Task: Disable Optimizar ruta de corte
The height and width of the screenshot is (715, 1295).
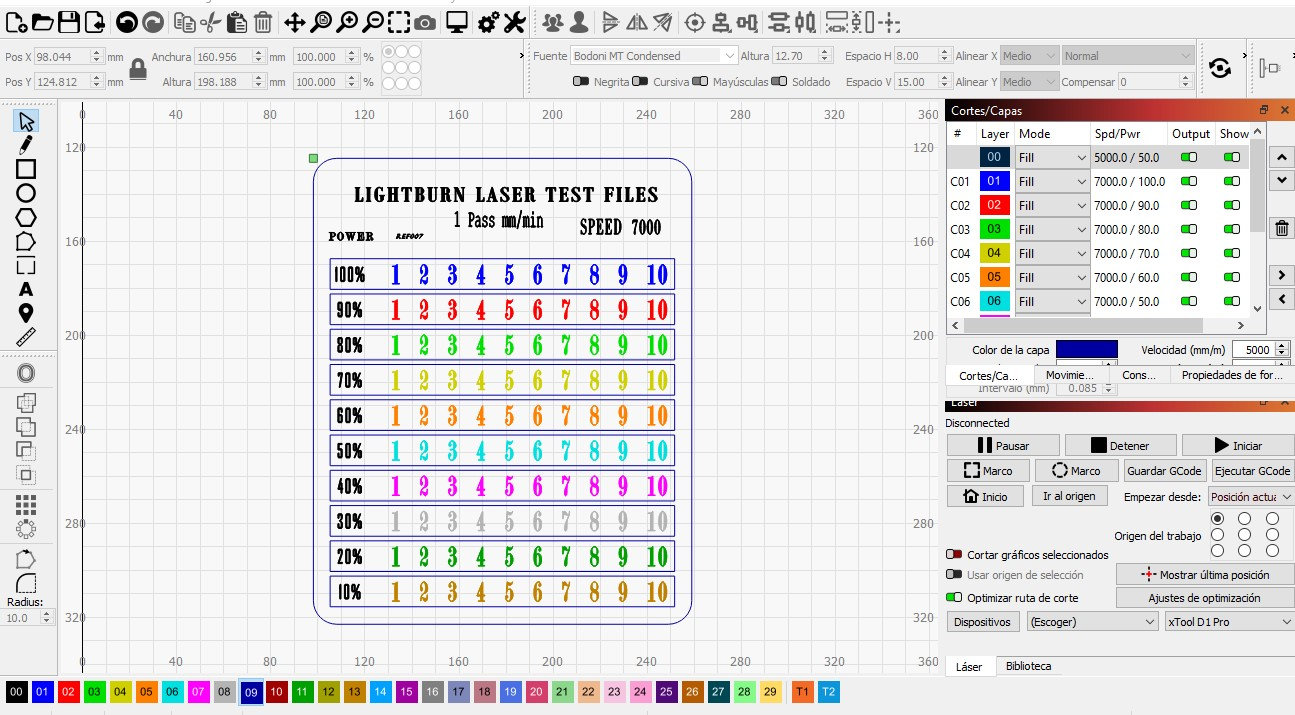Action: 953,597
